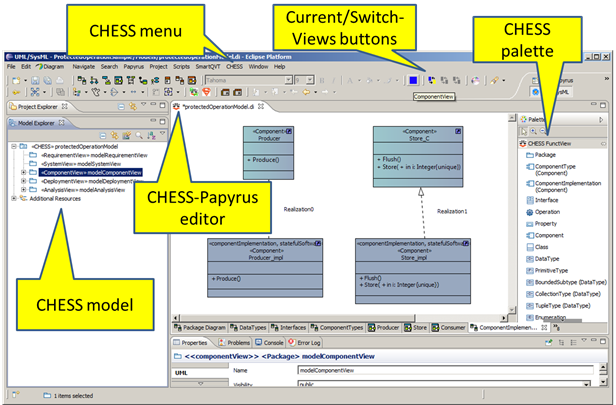Expand the ComponentView modelComponentView node
616x405 pixels.
point(23,173)
